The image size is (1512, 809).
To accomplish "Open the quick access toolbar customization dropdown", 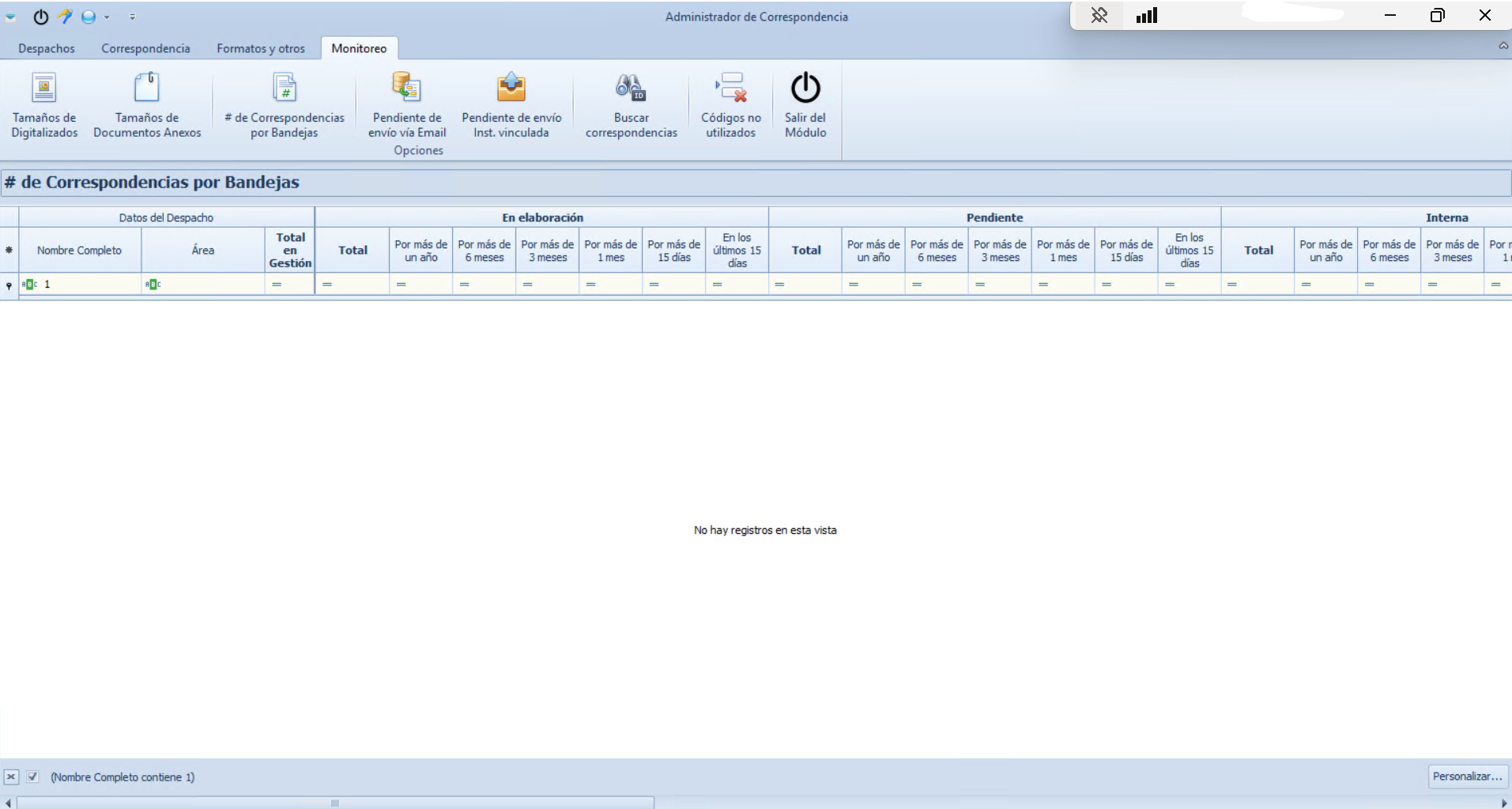I will click(x=133, y=17).
